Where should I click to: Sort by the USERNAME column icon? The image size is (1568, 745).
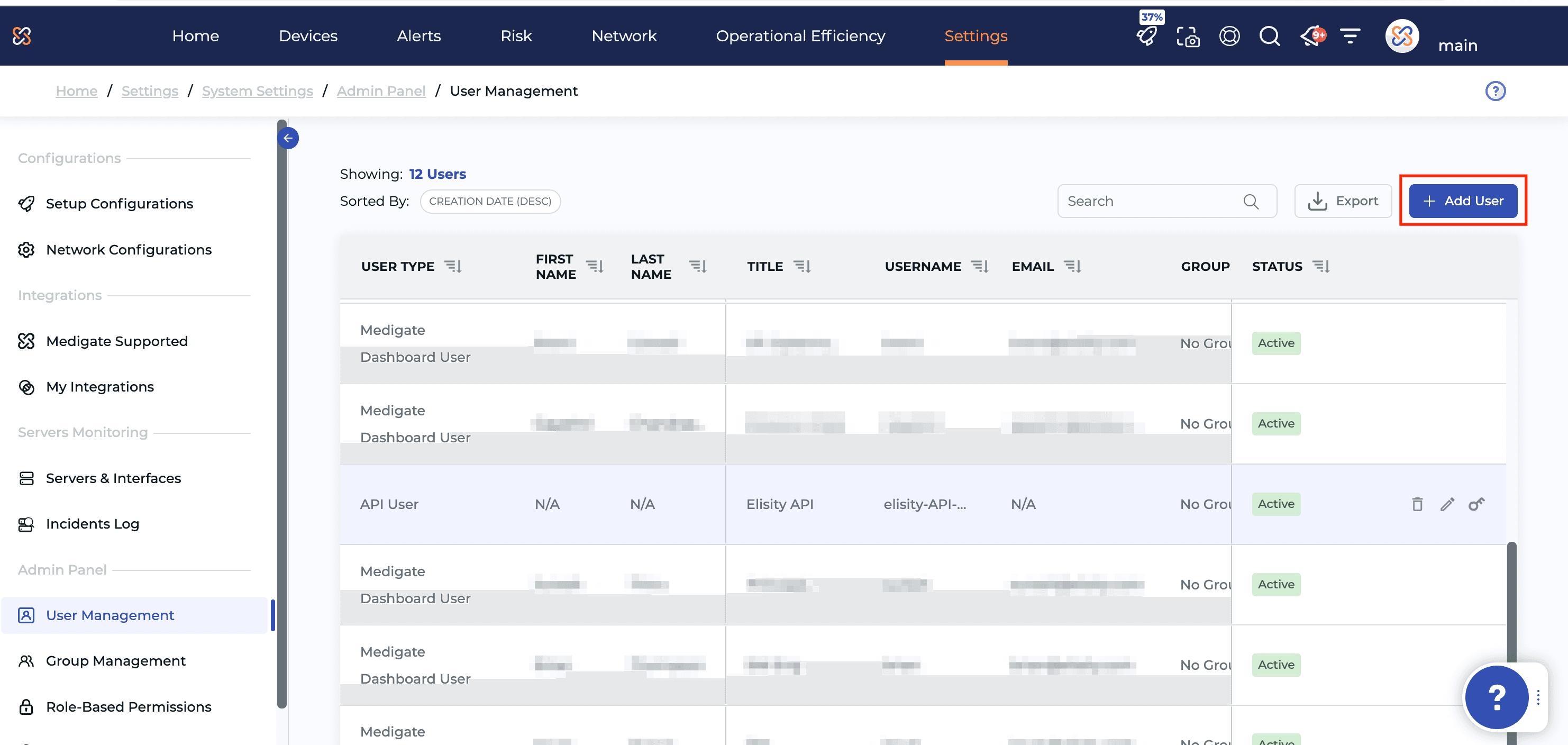[979, 266]
